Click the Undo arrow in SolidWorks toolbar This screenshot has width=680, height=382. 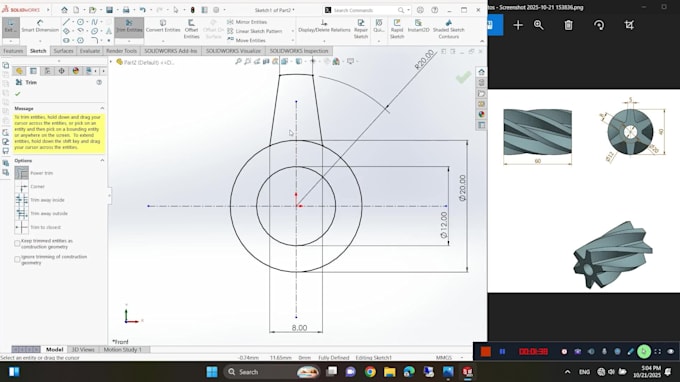click(x=142, y=10)
